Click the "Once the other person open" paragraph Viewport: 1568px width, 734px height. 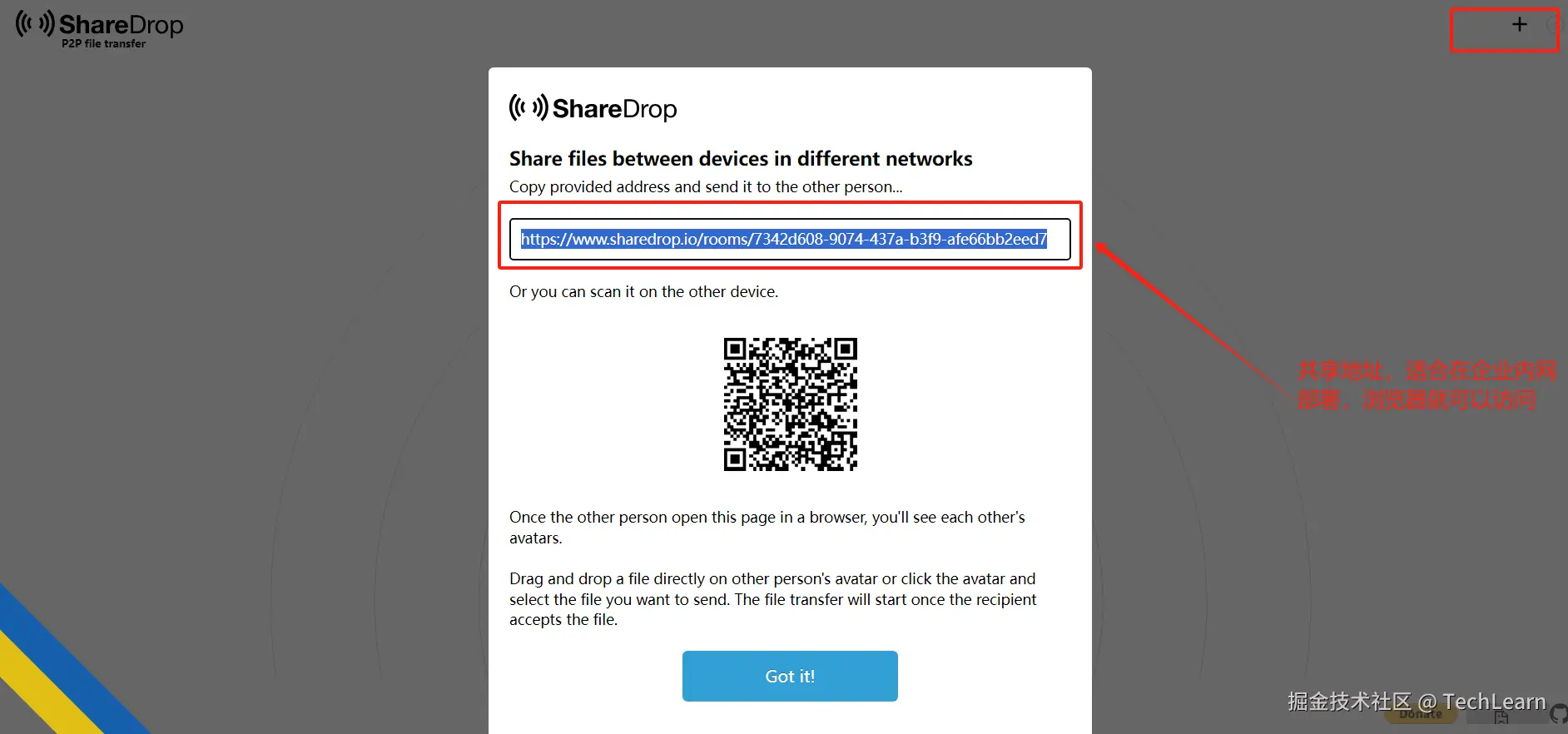coord(767,528)
